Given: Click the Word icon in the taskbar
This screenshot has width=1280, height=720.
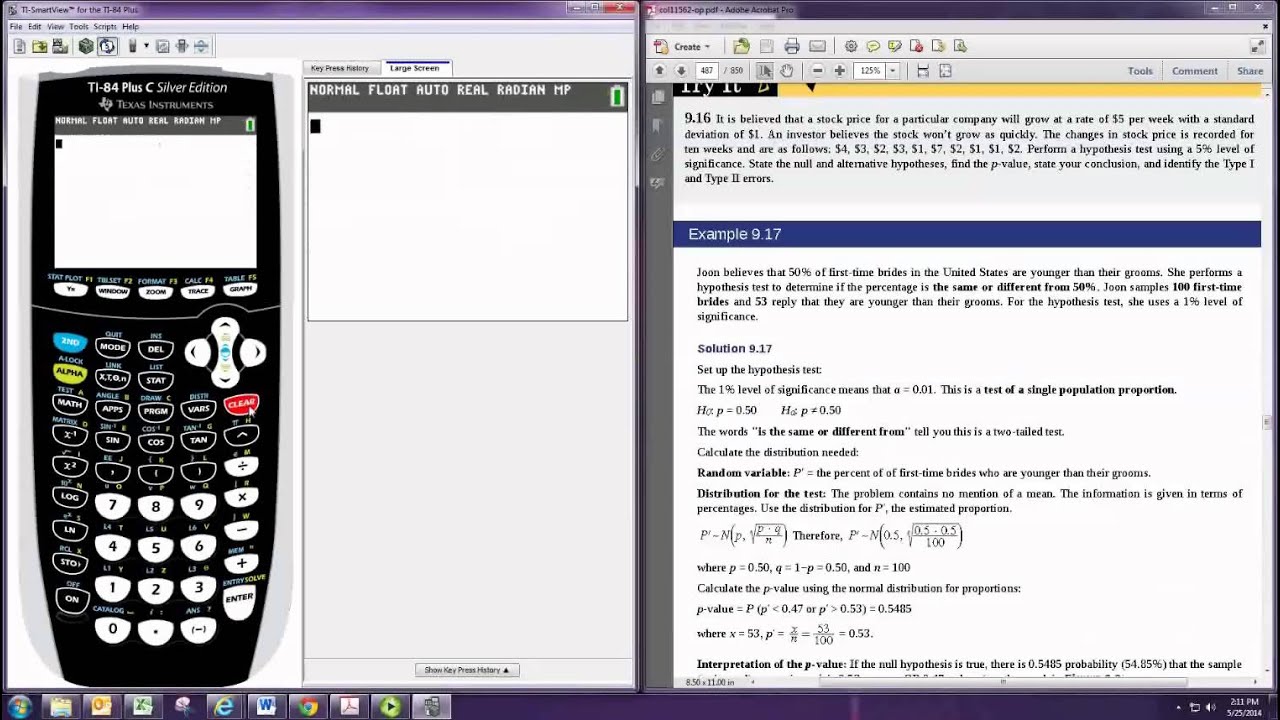Looking at the screenshot, I should [x=266, y=707].
